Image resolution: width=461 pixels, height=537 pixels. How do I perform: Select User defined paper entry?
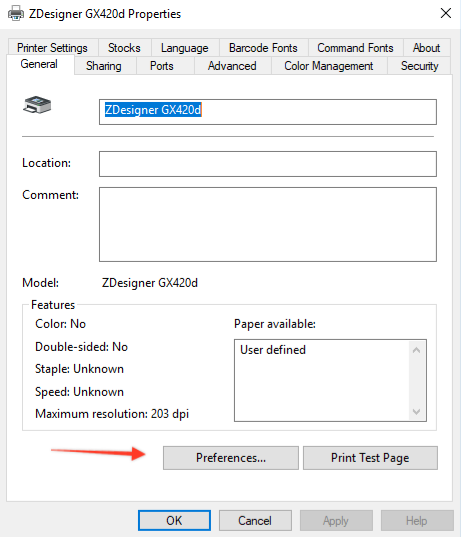point(273,350)
